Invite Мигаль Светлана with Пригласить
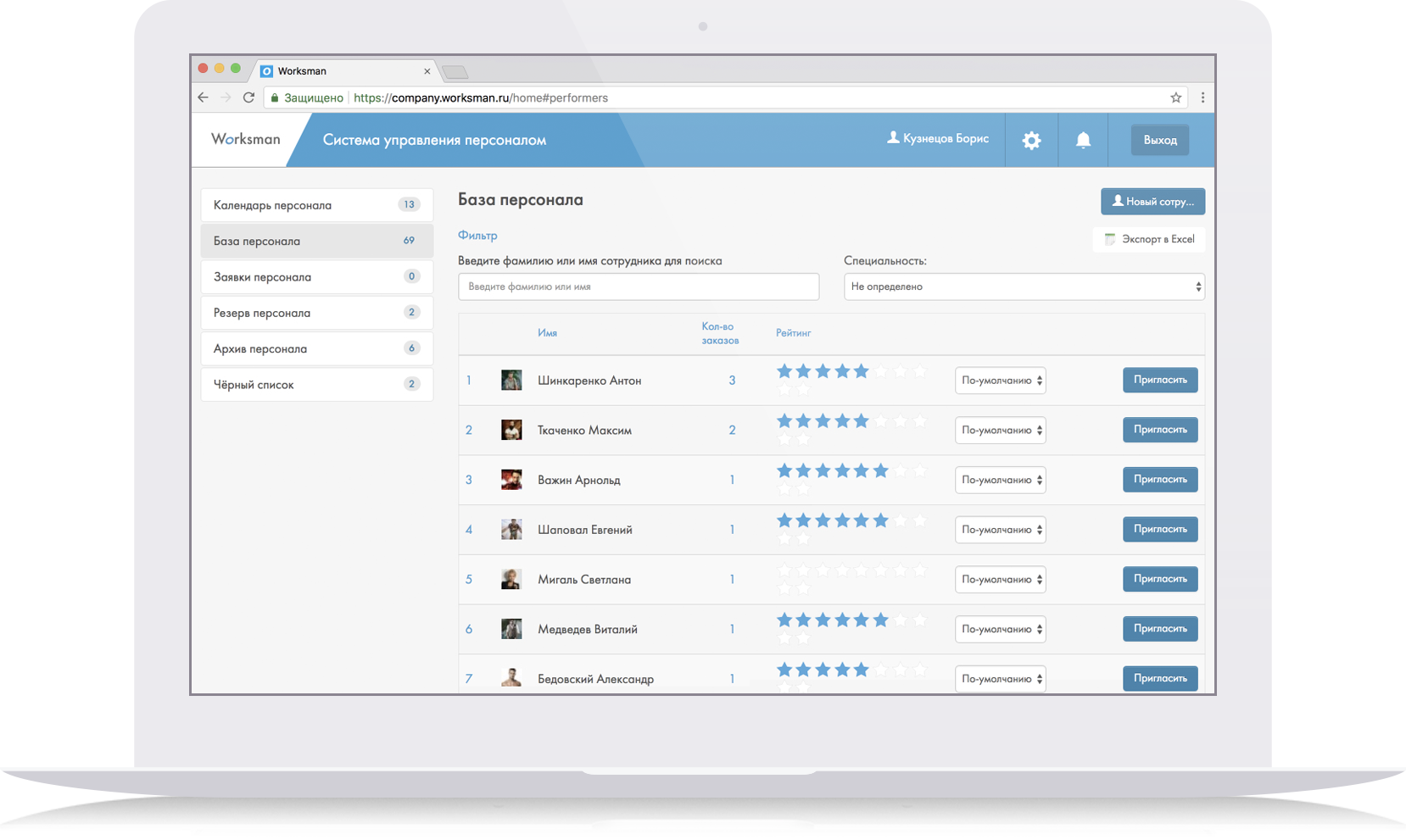1406x840 pixels. [1160, 579]
